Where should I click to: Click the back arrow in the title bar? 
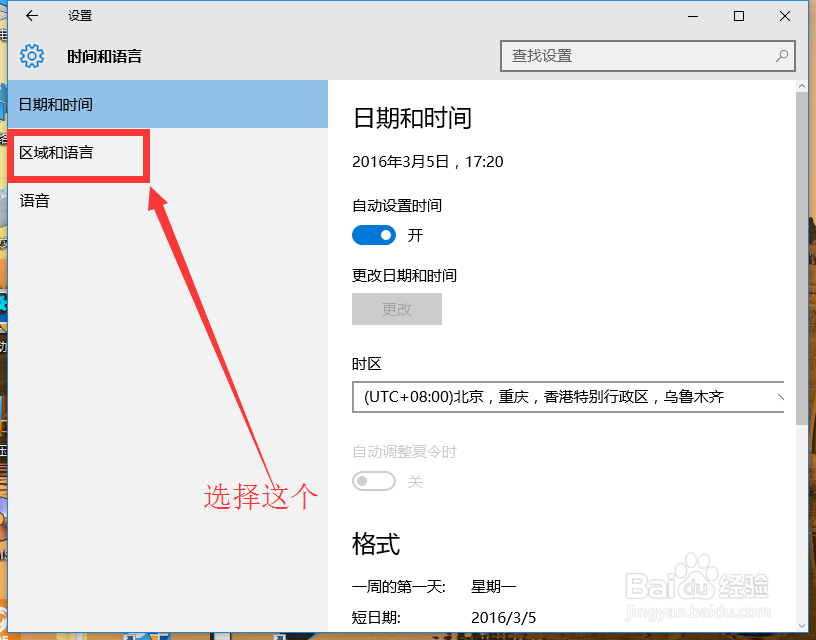[x=30, y=16]
